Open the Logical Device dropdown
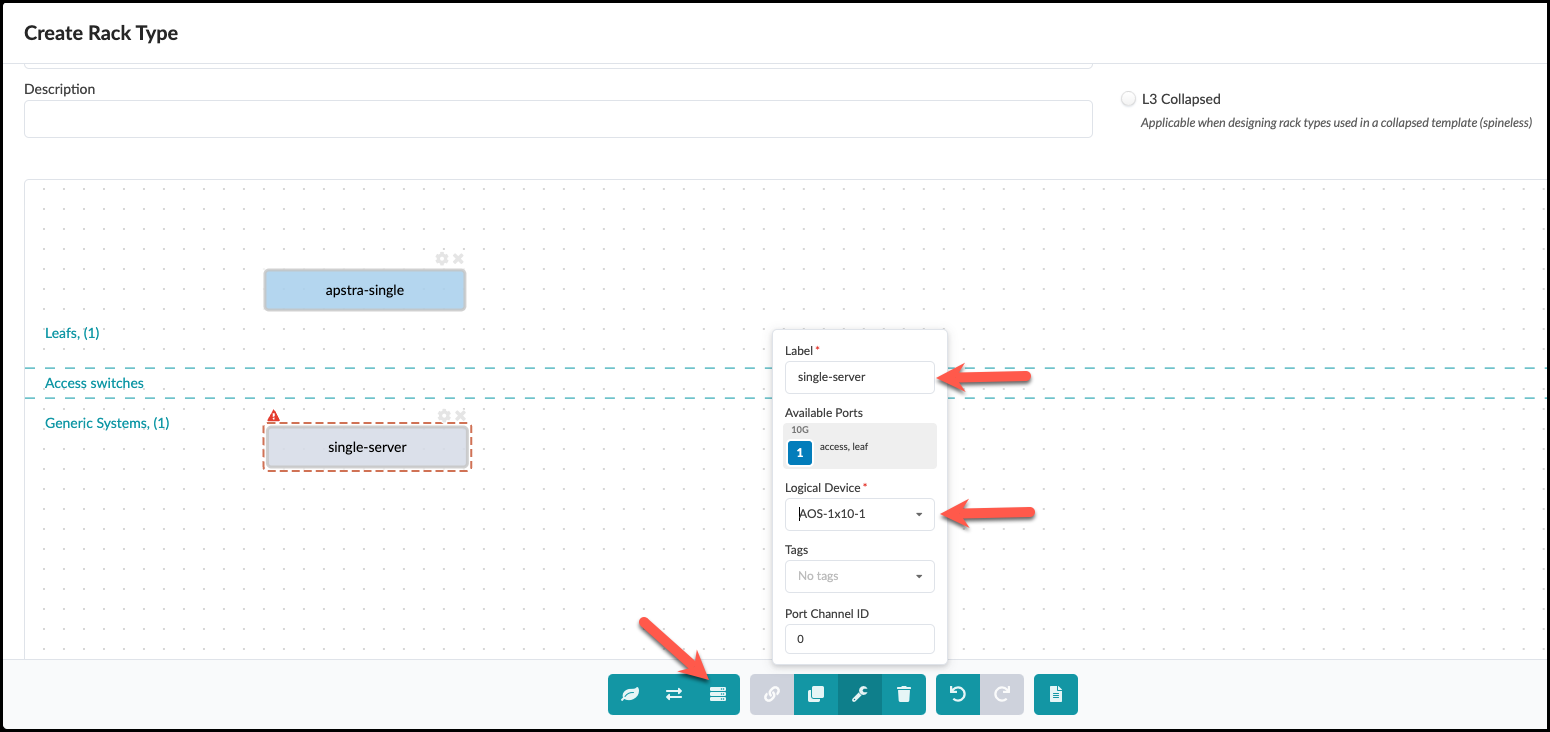The height and width of the screenshot is (732, 1550). click(859, 515)
